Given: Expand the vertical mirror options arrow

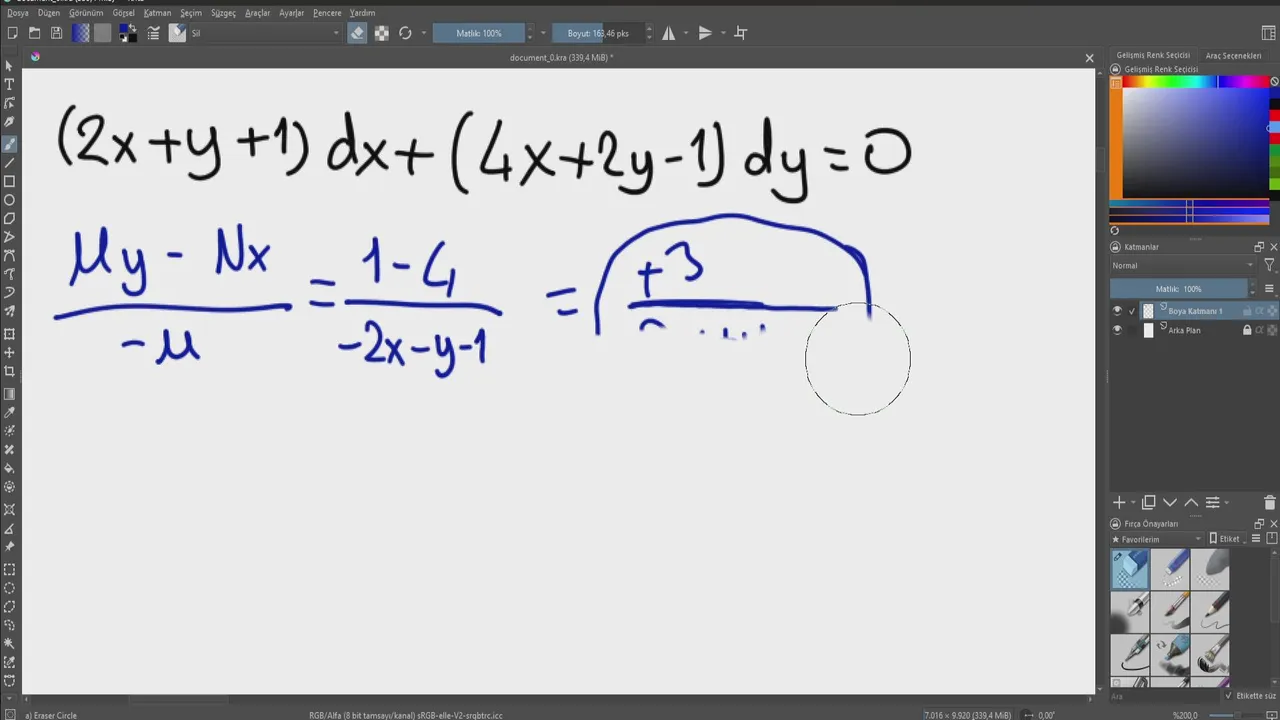Looking at the screenshot, I should tap(721, 33).
